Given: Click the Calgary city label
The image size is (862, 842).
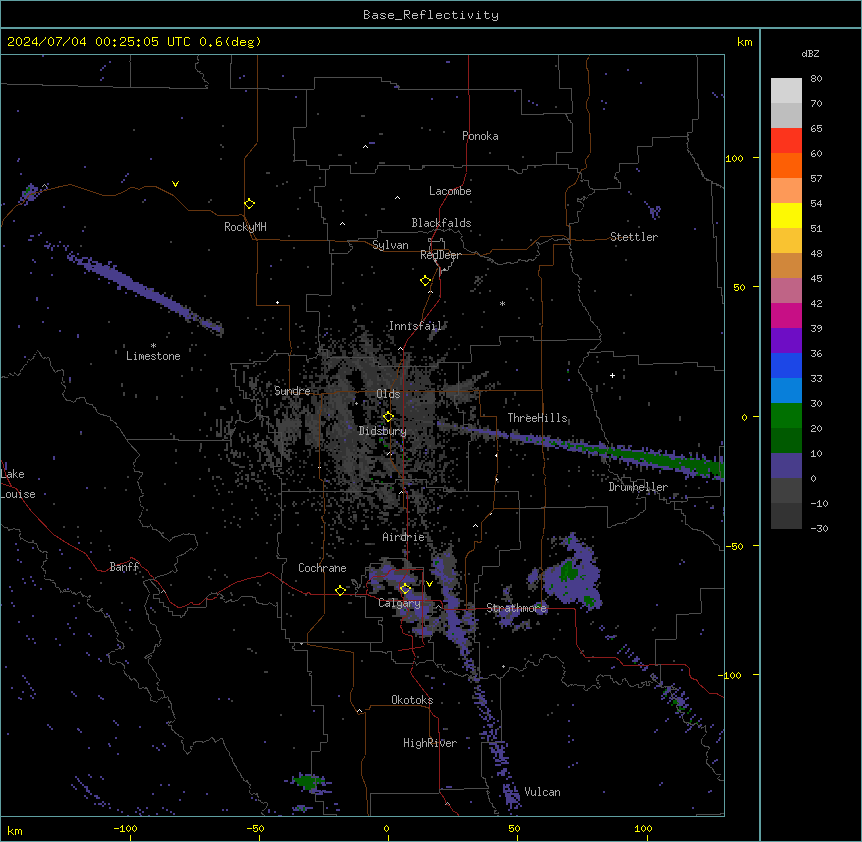Looking at the screenshot, I should [399, 603].
